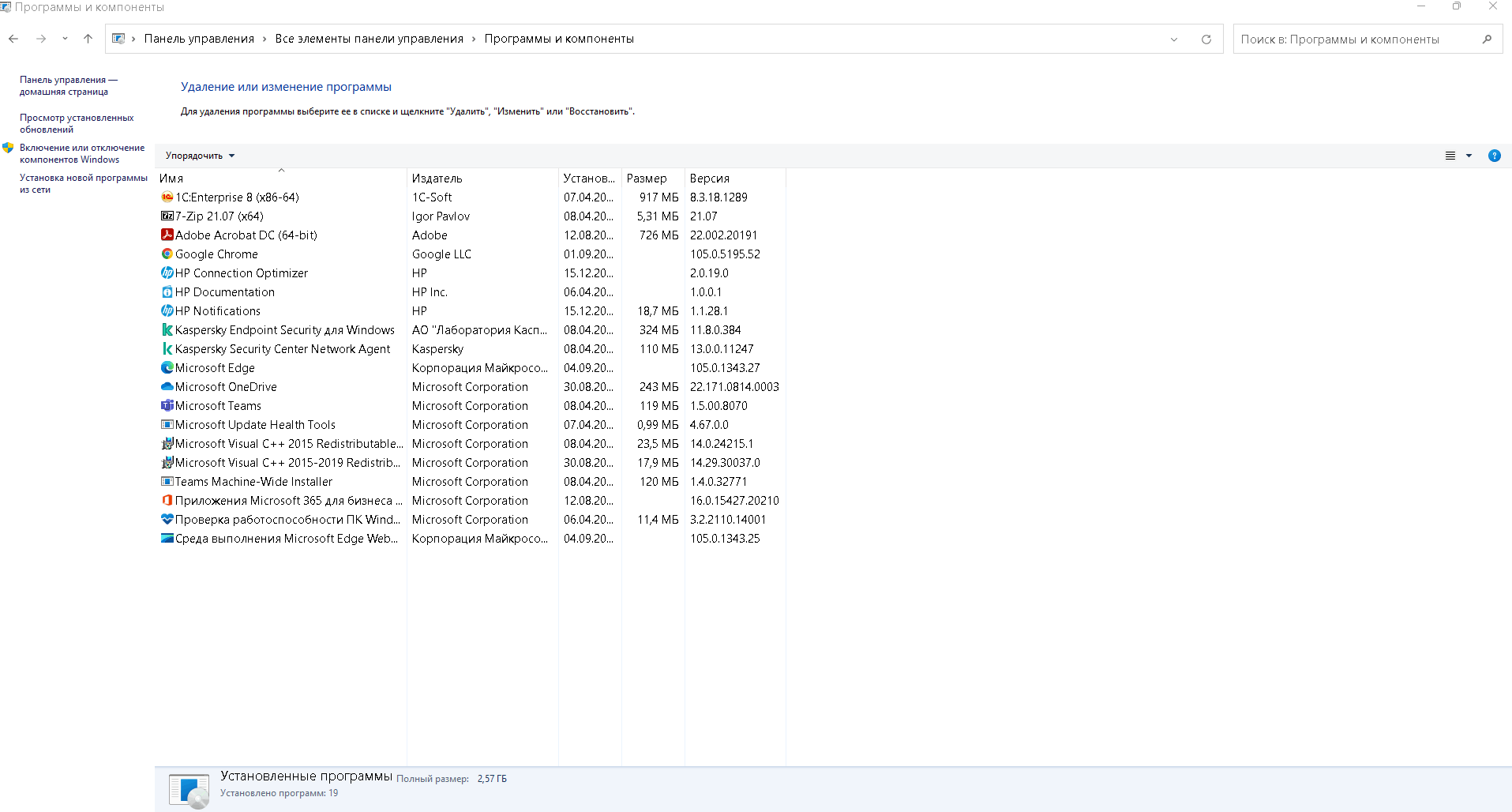Click the Google Chrome icon in list
Viewport: 1512px width, 812px height.
pyautogui.click(x=167, y=254)
